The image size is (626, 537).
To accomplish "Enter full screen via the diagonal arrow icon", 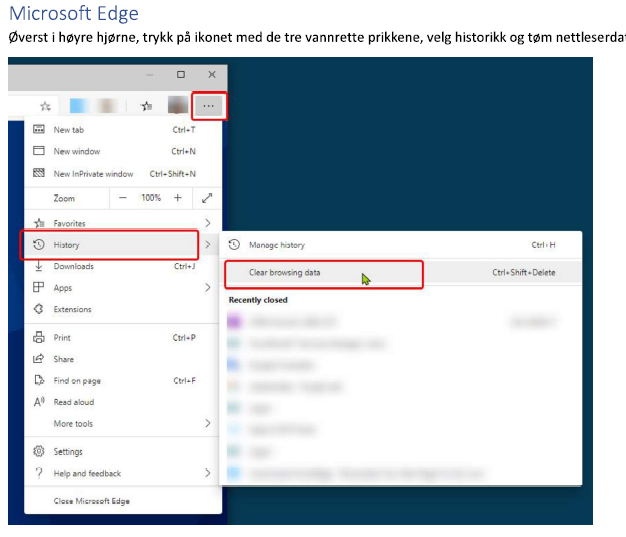I will 207,198.
